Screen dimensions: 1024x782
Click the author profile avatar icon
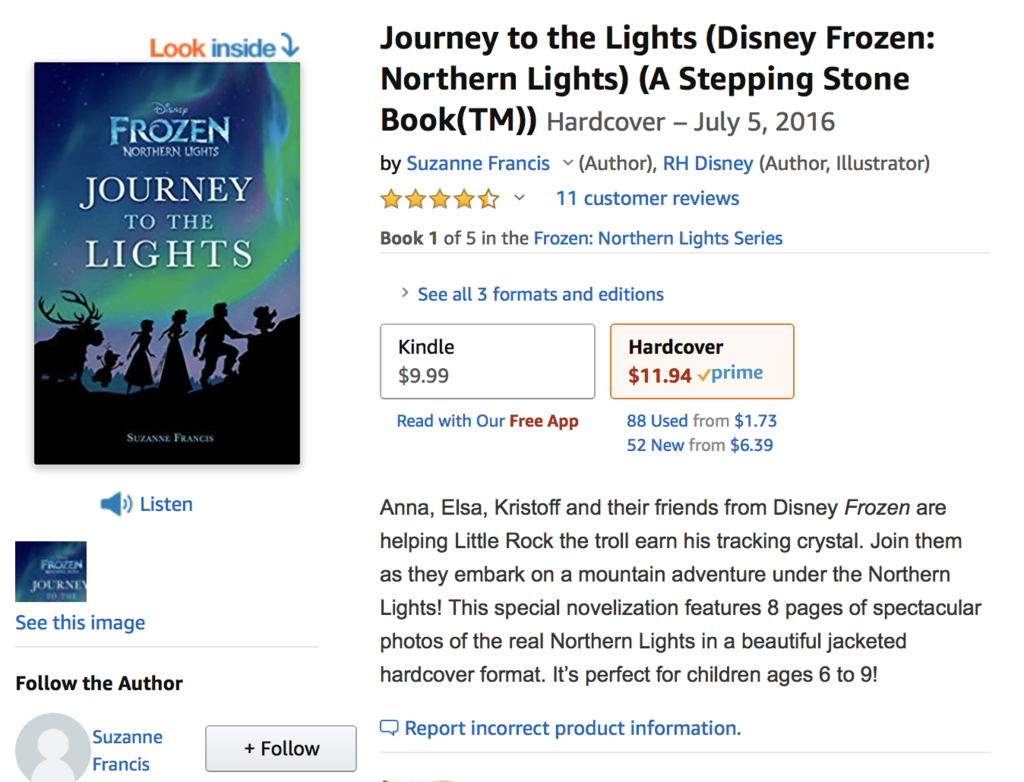51,750
